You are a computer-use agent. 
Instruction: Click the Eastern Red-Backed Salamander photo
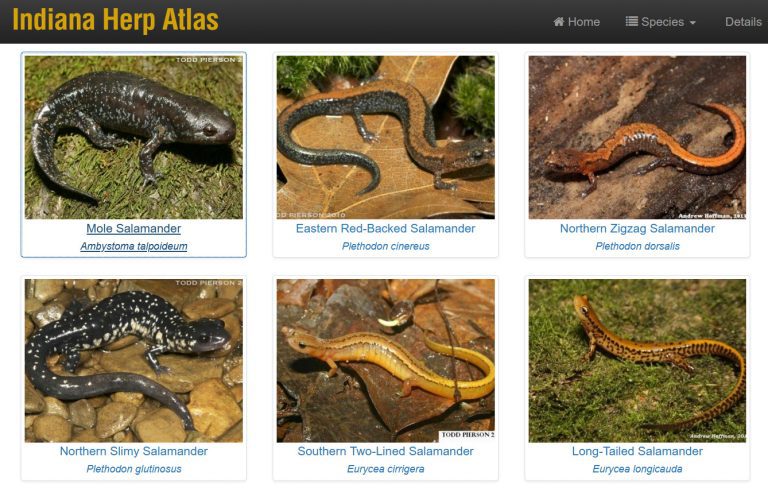click(x=385, y=137)
